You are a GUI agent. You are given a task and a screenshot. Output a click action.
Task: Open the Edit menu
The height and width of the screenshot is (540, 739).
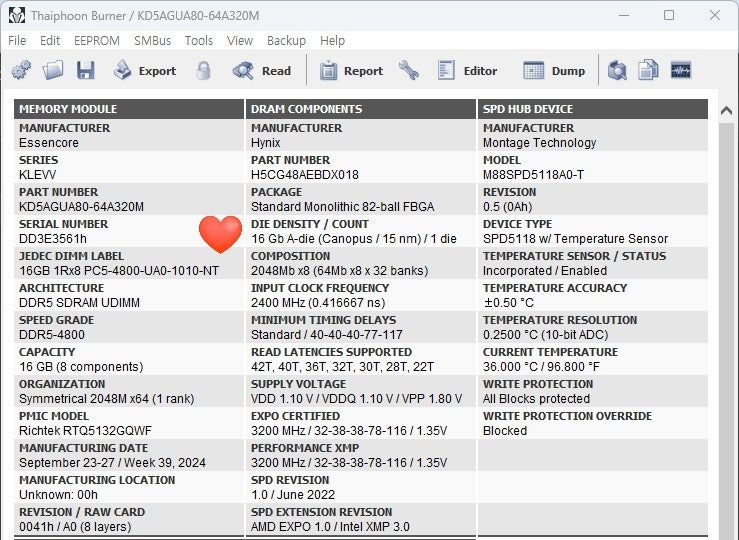point(50,41)
